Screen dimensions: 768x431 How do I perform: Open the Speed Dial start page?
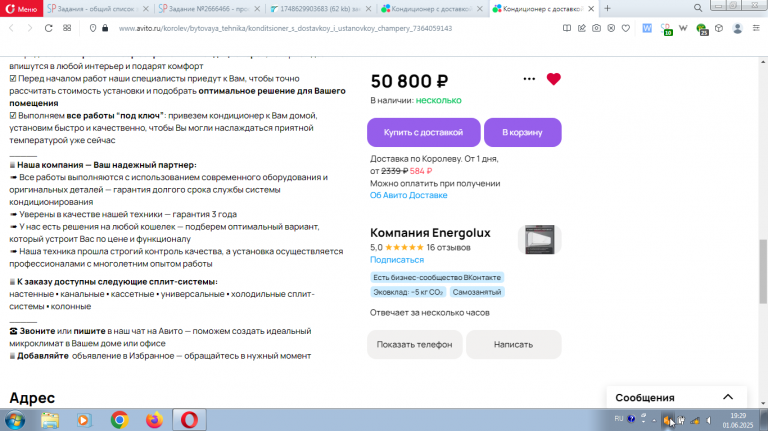click(x=67, y=28)
